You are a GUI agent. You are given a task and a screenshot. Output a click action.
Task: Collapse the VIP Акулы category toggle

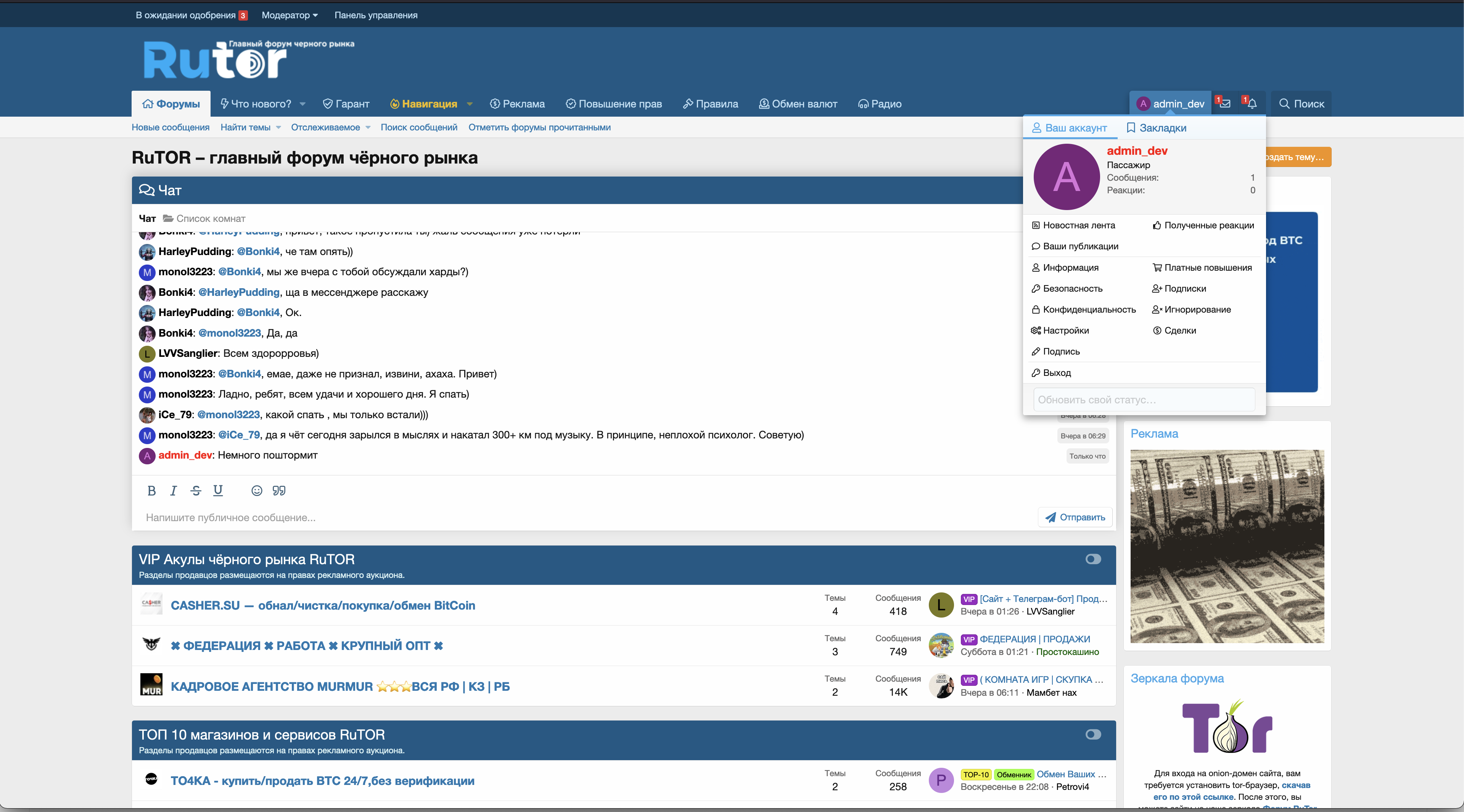[1093, 559]
